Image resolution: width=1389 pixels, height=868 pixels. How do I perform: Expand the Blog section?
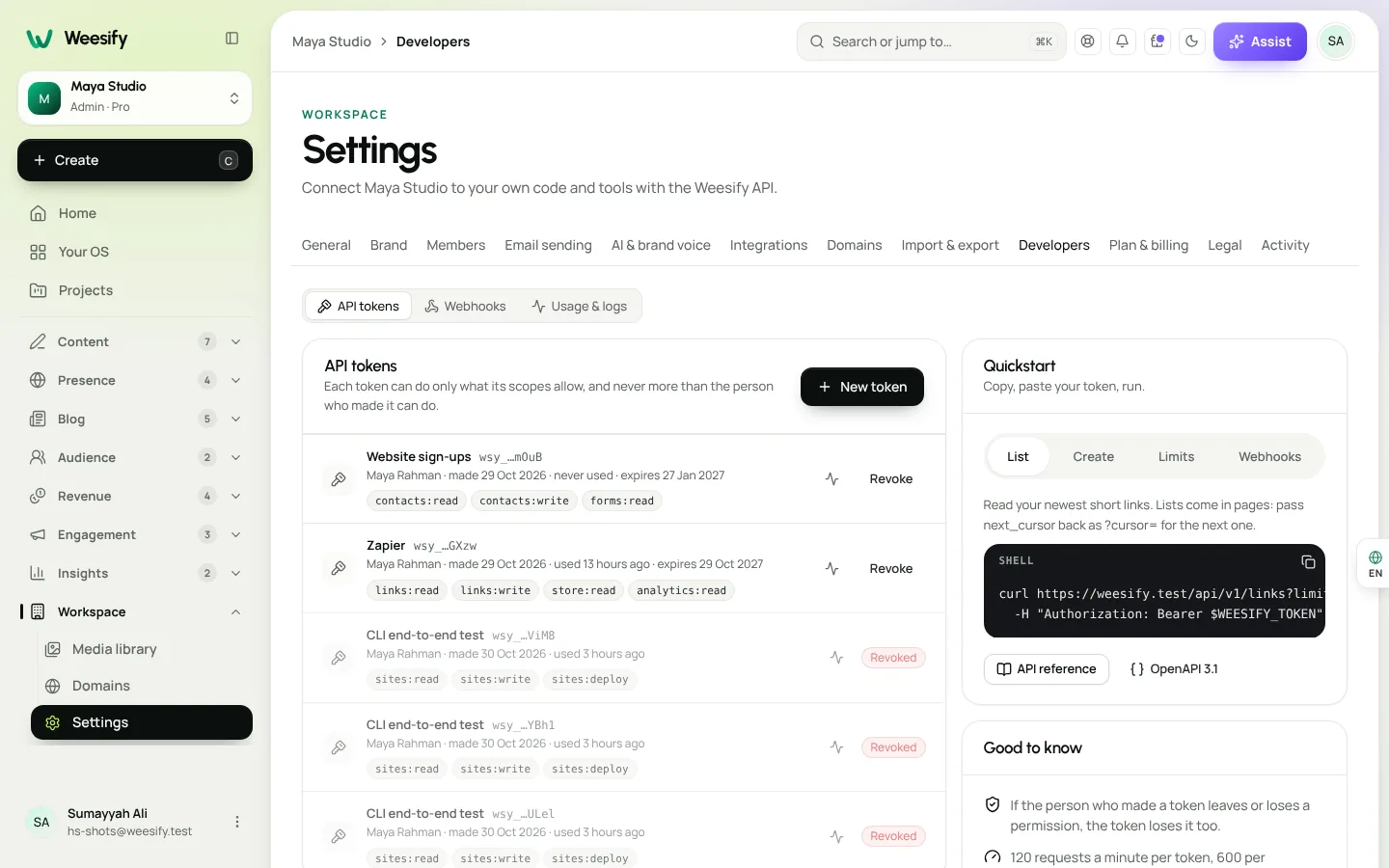135,419
